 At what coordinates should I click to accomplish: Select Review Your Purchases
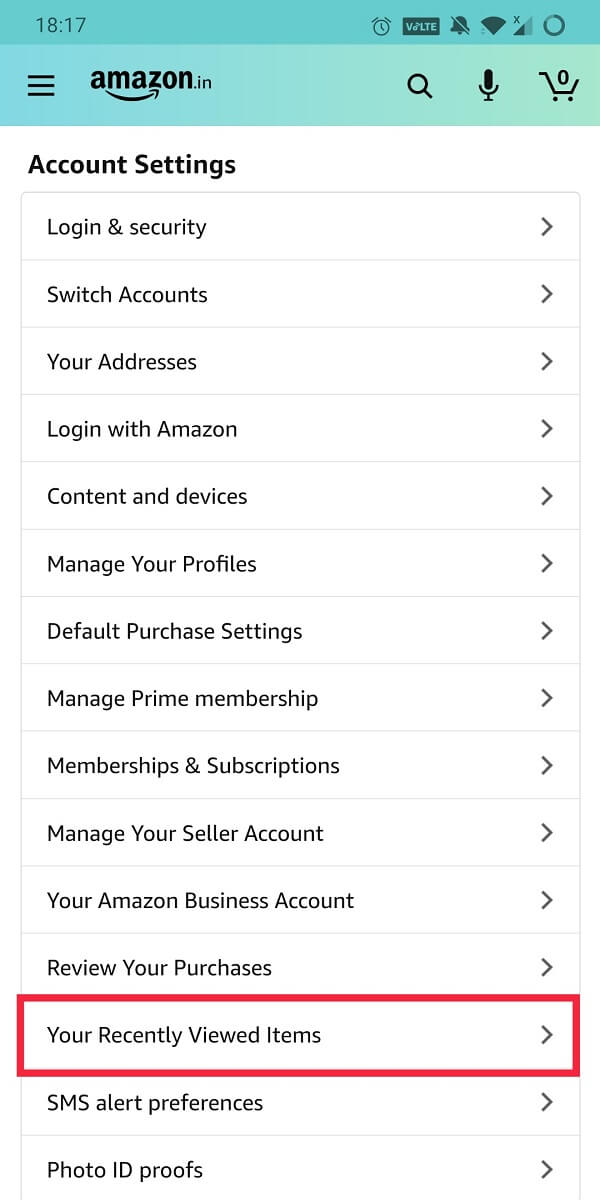pos(158,967)
